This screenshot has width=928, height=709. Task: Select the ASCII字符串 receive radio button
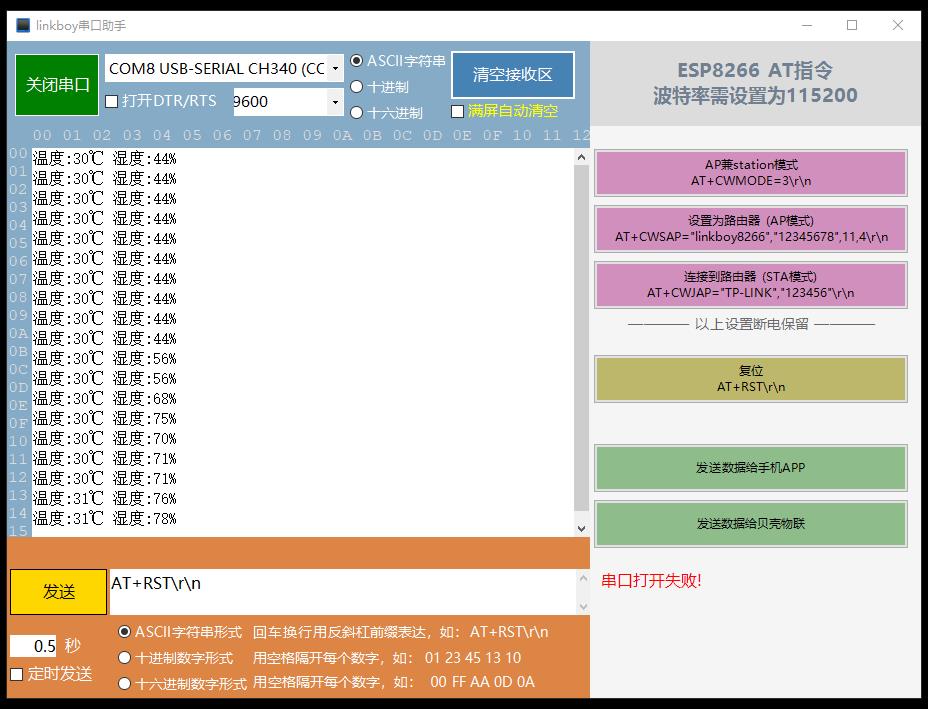coord(356,60)
